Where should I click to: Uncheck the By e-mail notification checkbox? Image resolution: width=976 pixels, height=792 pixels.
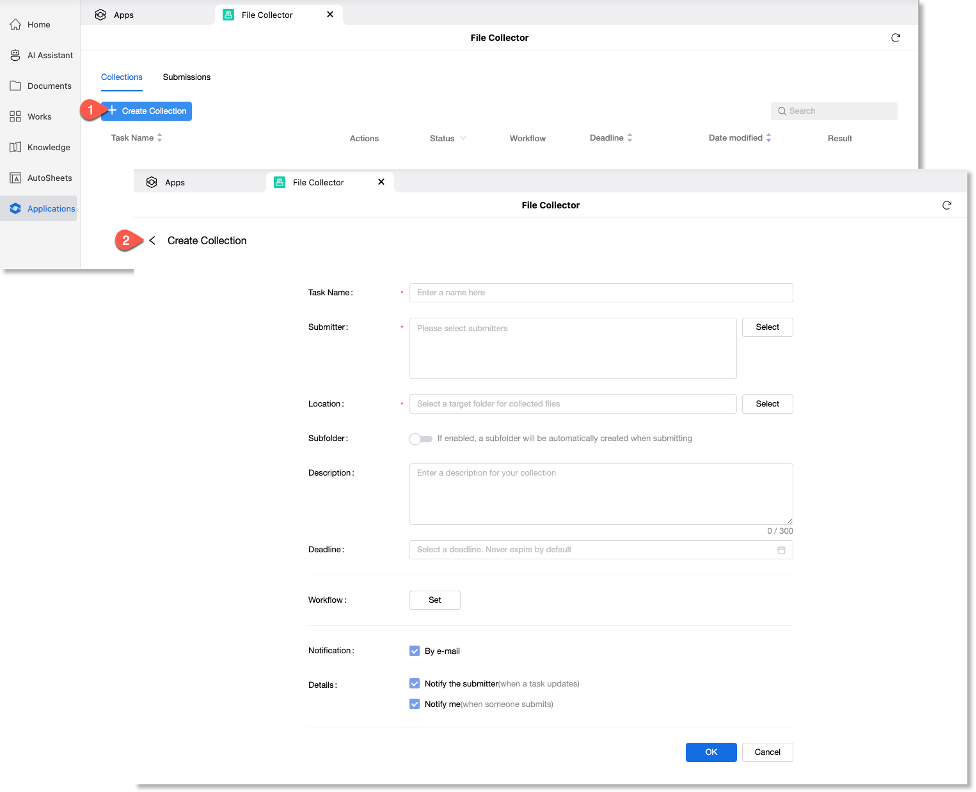[x=415, y=651]
